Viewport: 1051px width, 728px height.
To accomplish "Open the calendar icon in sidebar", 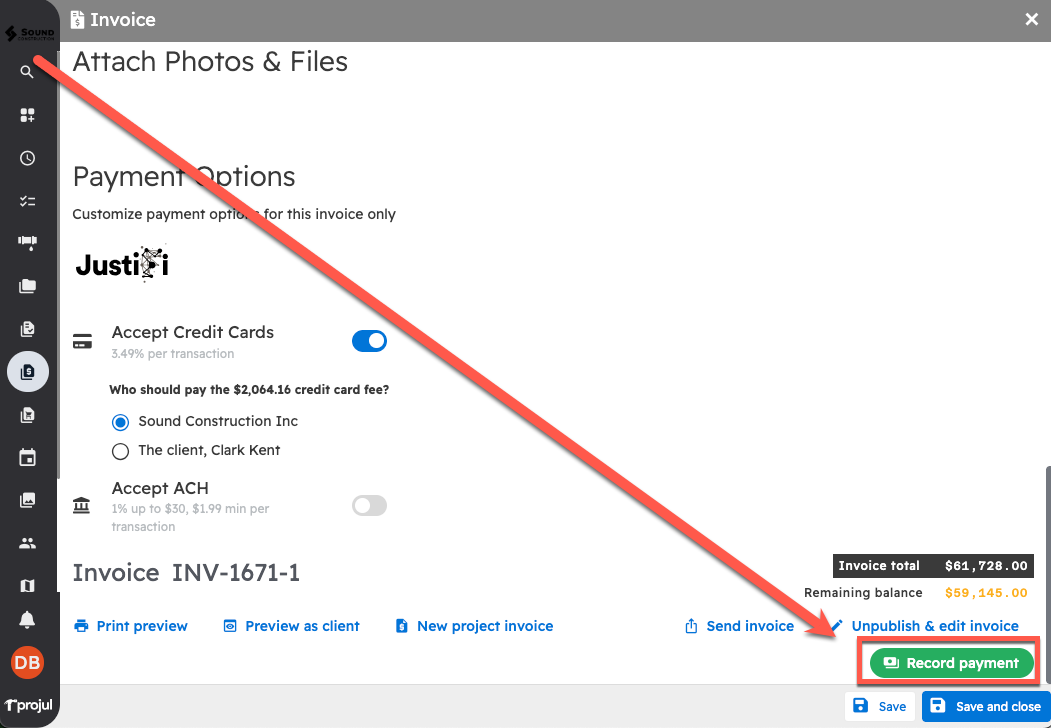I will (28, 458).
